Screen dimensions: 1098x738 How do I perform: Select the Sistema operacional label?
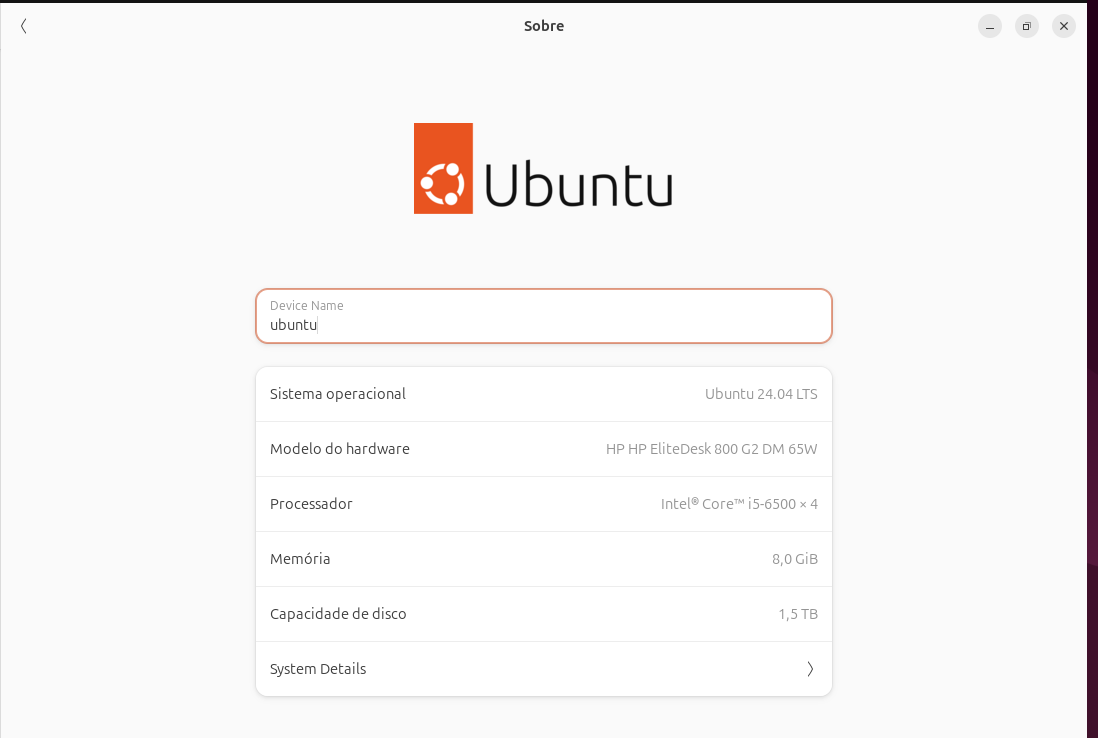tap(338, 394)
